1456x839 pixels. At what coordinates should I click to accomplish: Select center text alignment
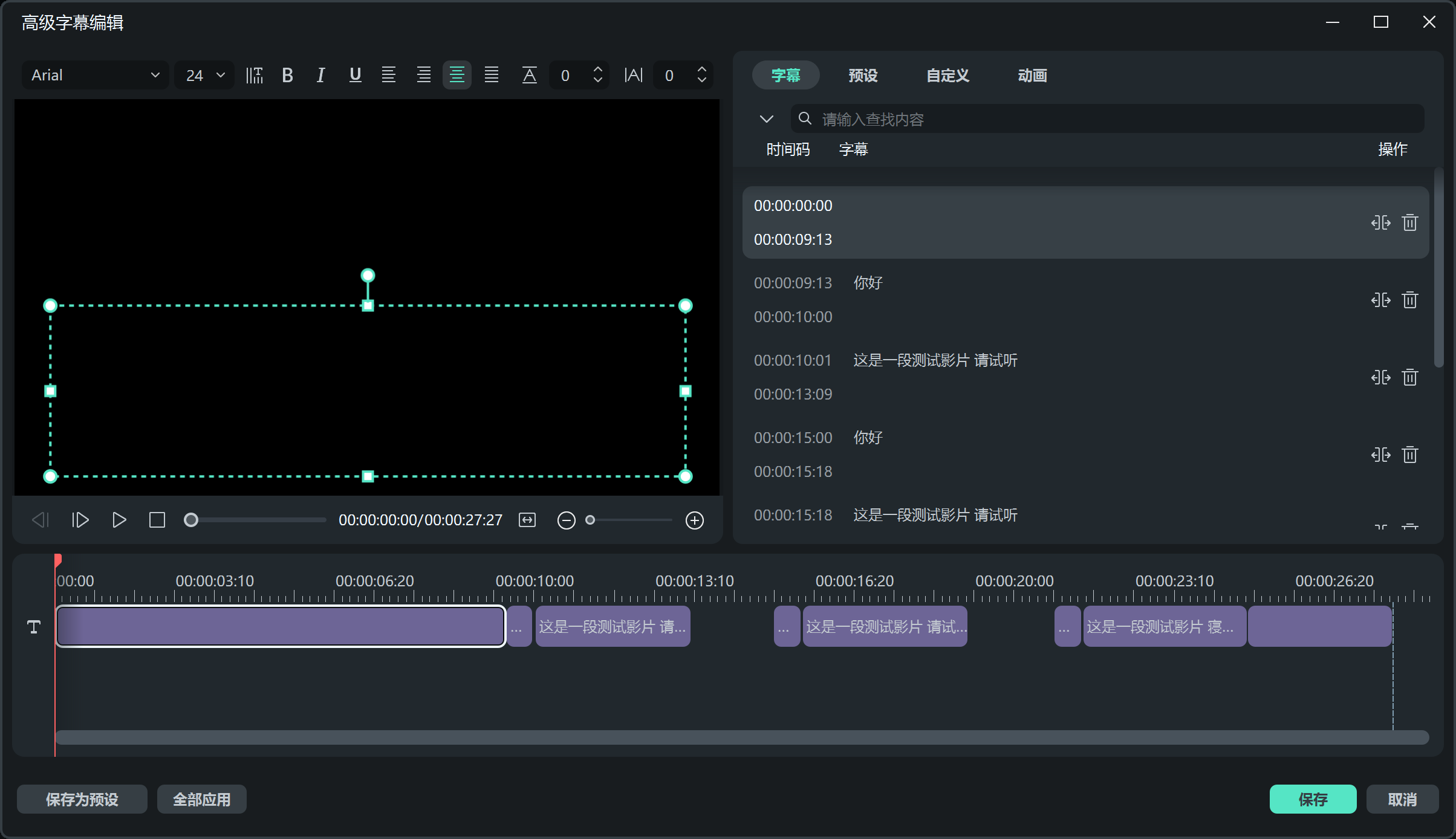click(457, 75)
